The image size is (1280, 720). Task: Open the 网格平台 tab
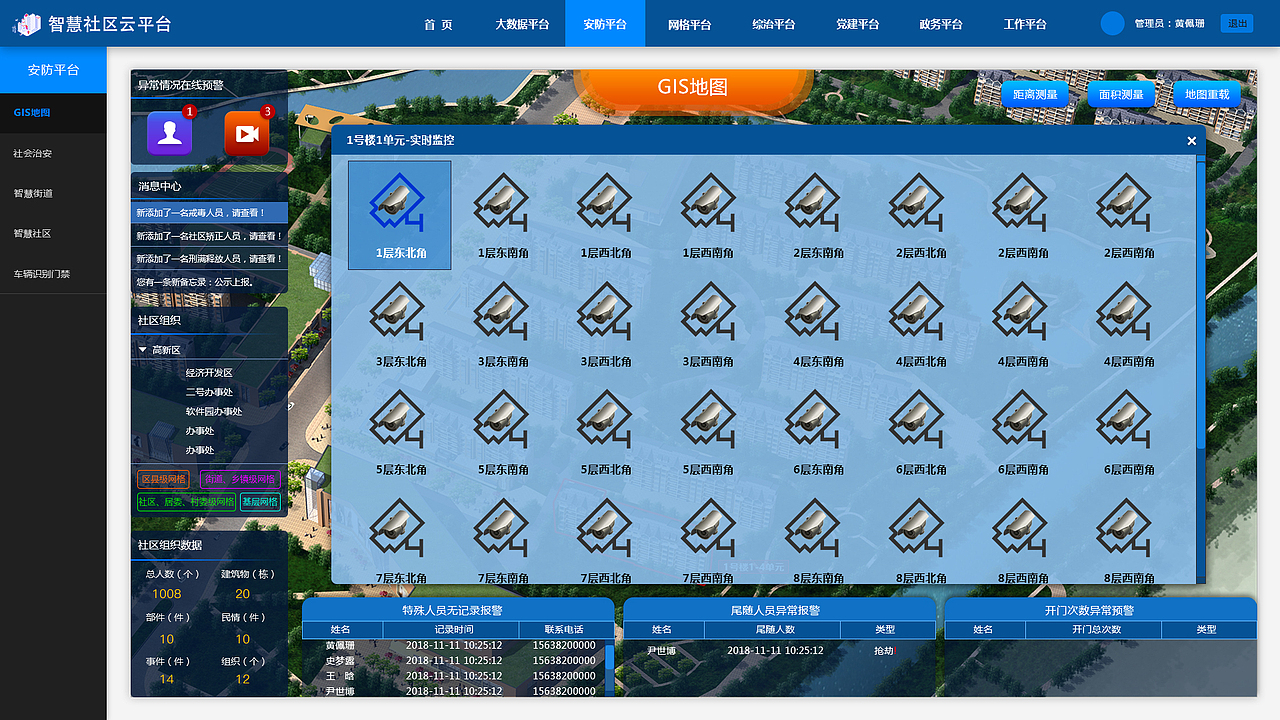click(x=689, y=24)
